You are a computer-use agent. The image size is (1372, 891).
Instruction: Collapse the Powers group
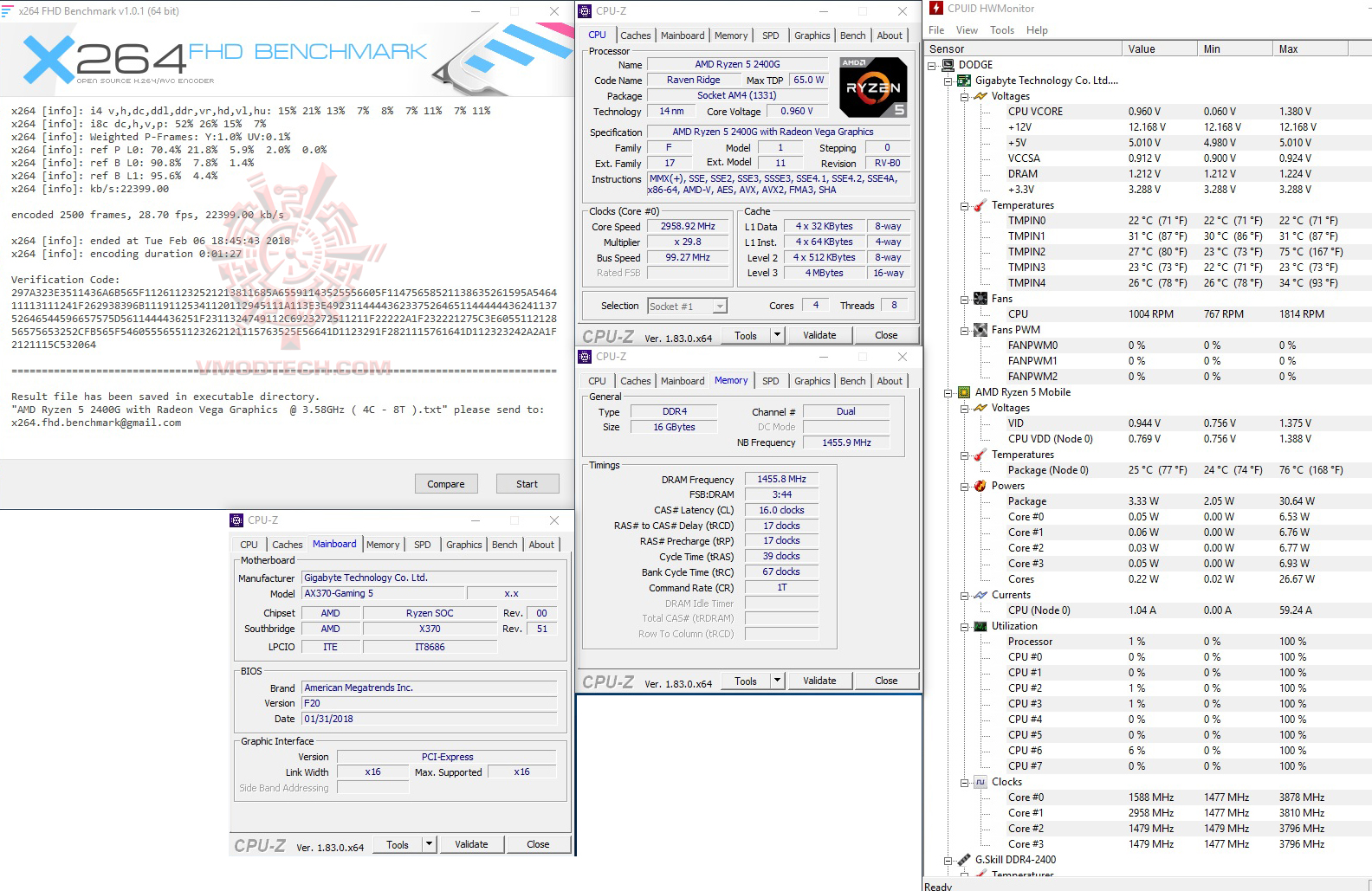click(x=965, y=486)
